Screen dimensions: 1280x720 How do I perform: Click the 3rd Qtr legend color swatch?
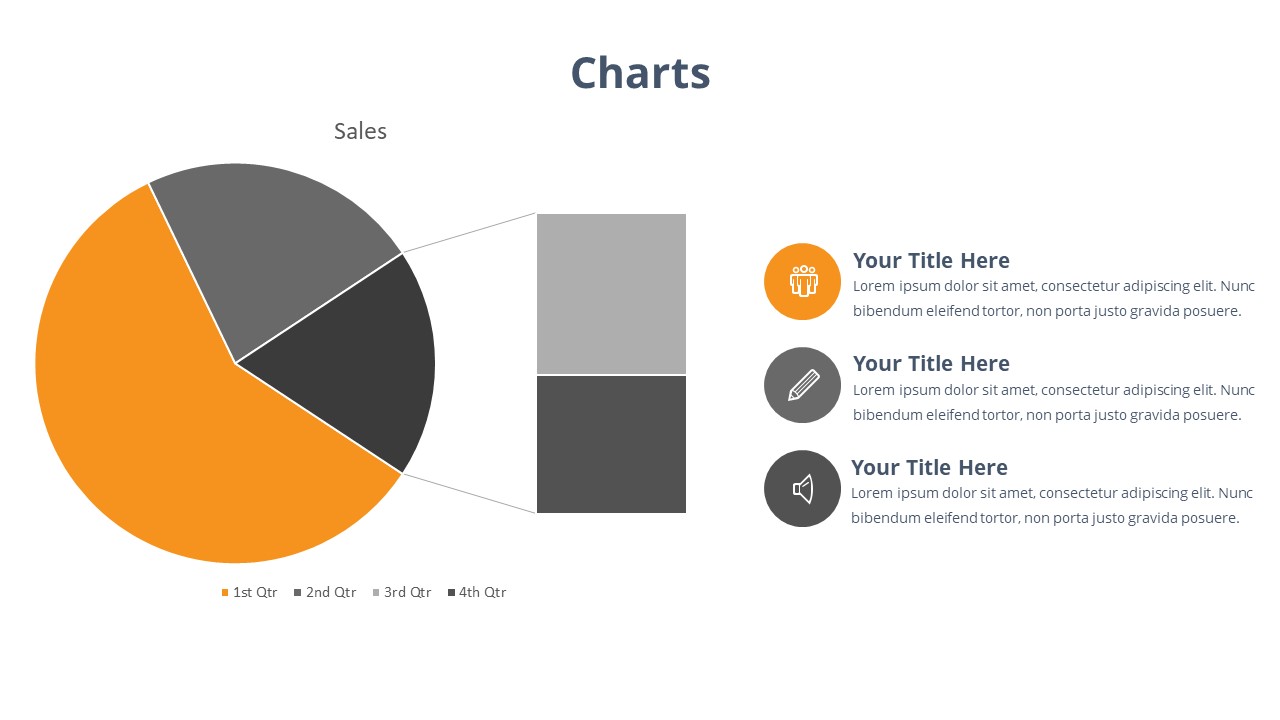(376, 593)
